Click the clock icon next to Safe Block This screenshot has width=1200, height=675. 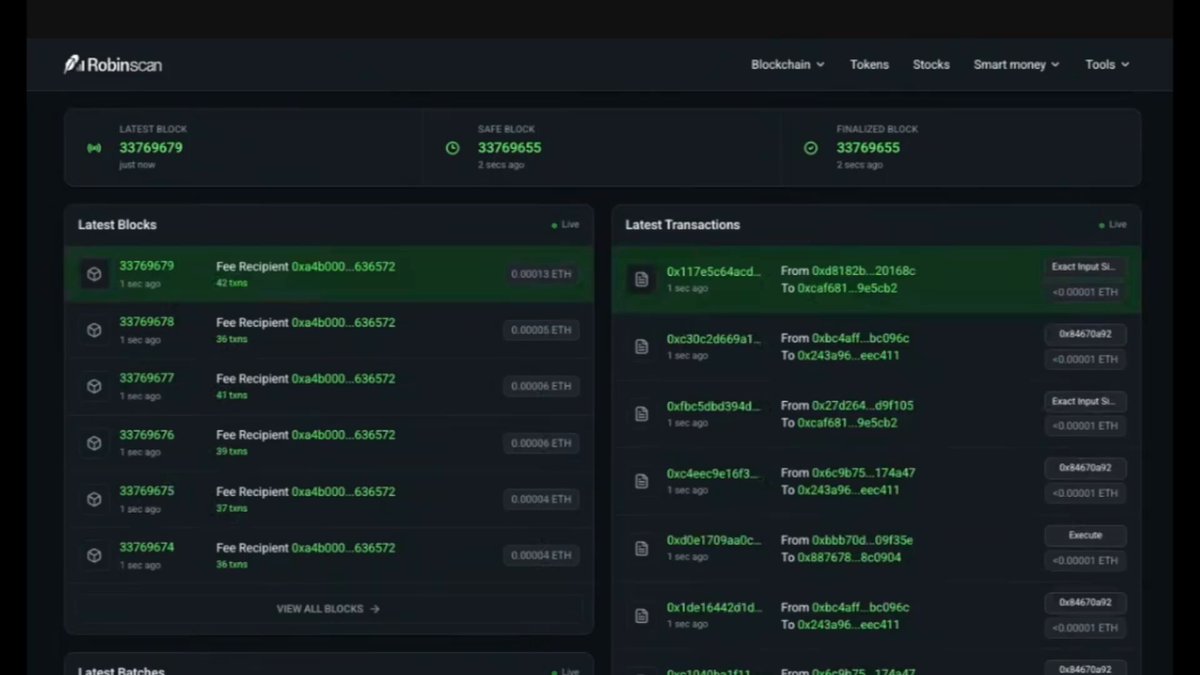coord(452,148)
